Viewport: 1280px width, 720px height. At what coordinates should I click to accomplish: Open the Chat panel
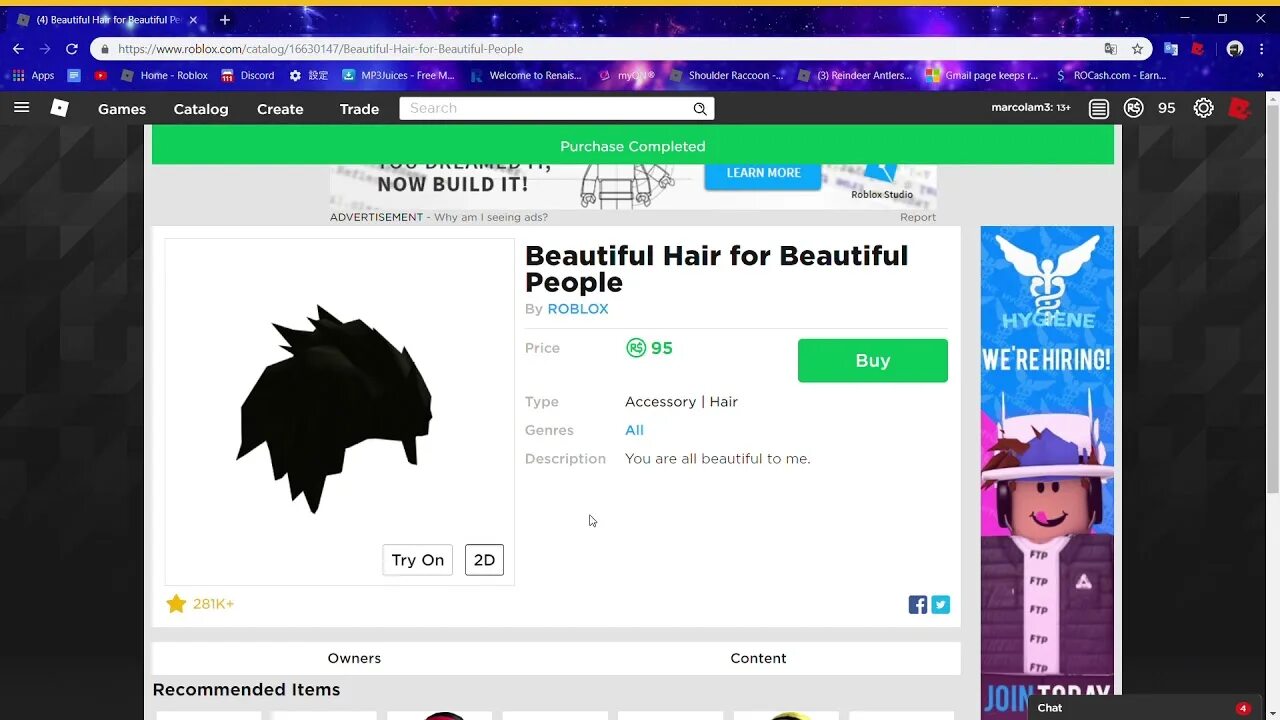1143,707
